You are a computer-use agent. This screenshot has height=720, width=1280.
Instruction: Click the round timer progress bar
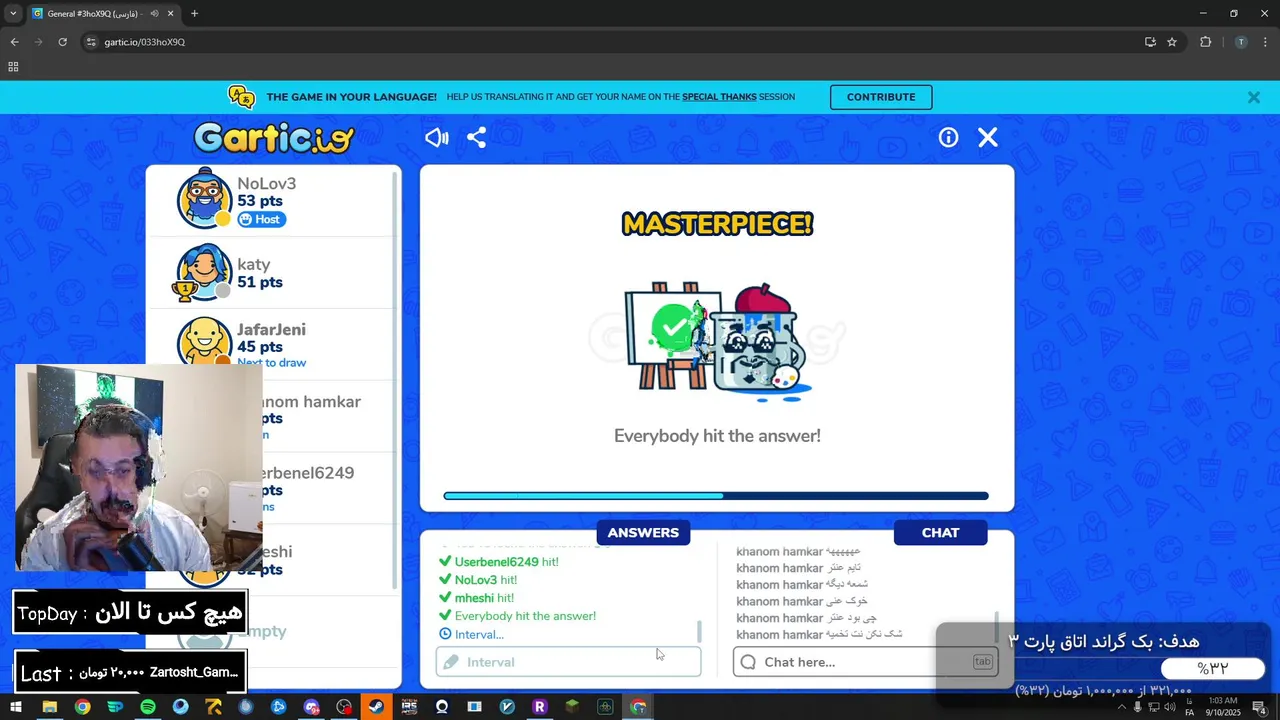point(716,496)
